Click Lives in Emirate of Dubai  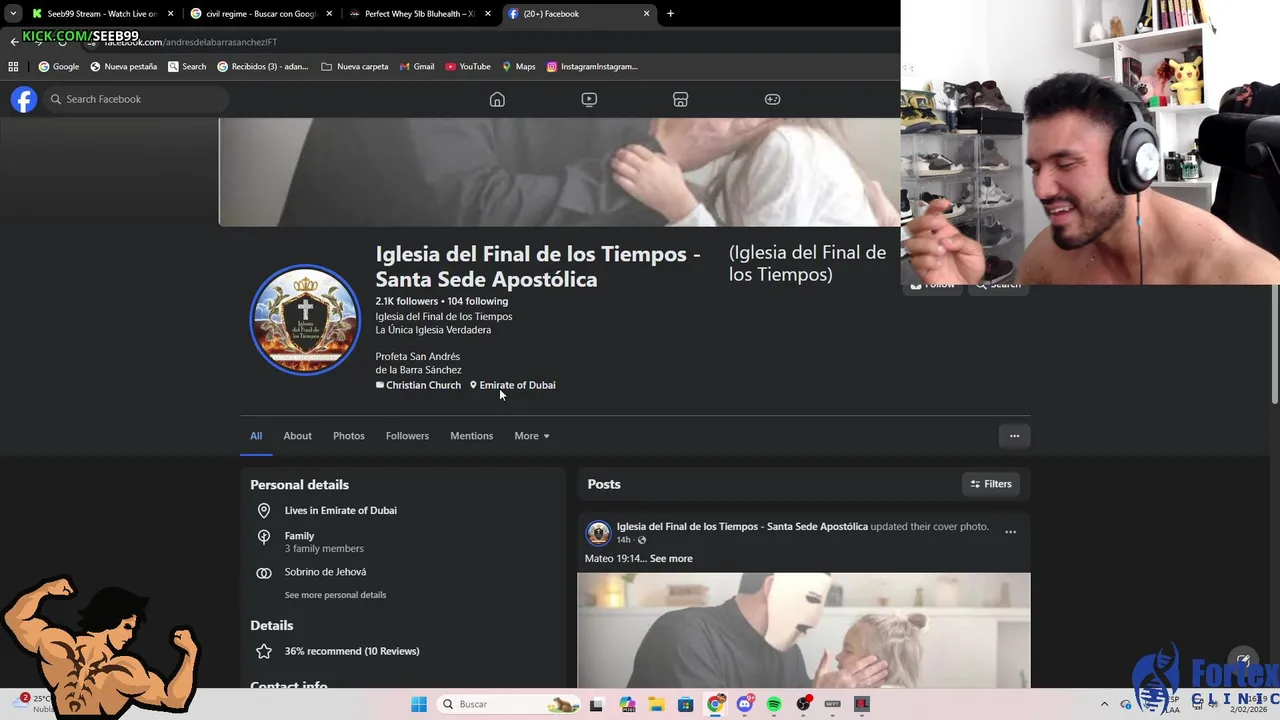(x=340, y=510)
